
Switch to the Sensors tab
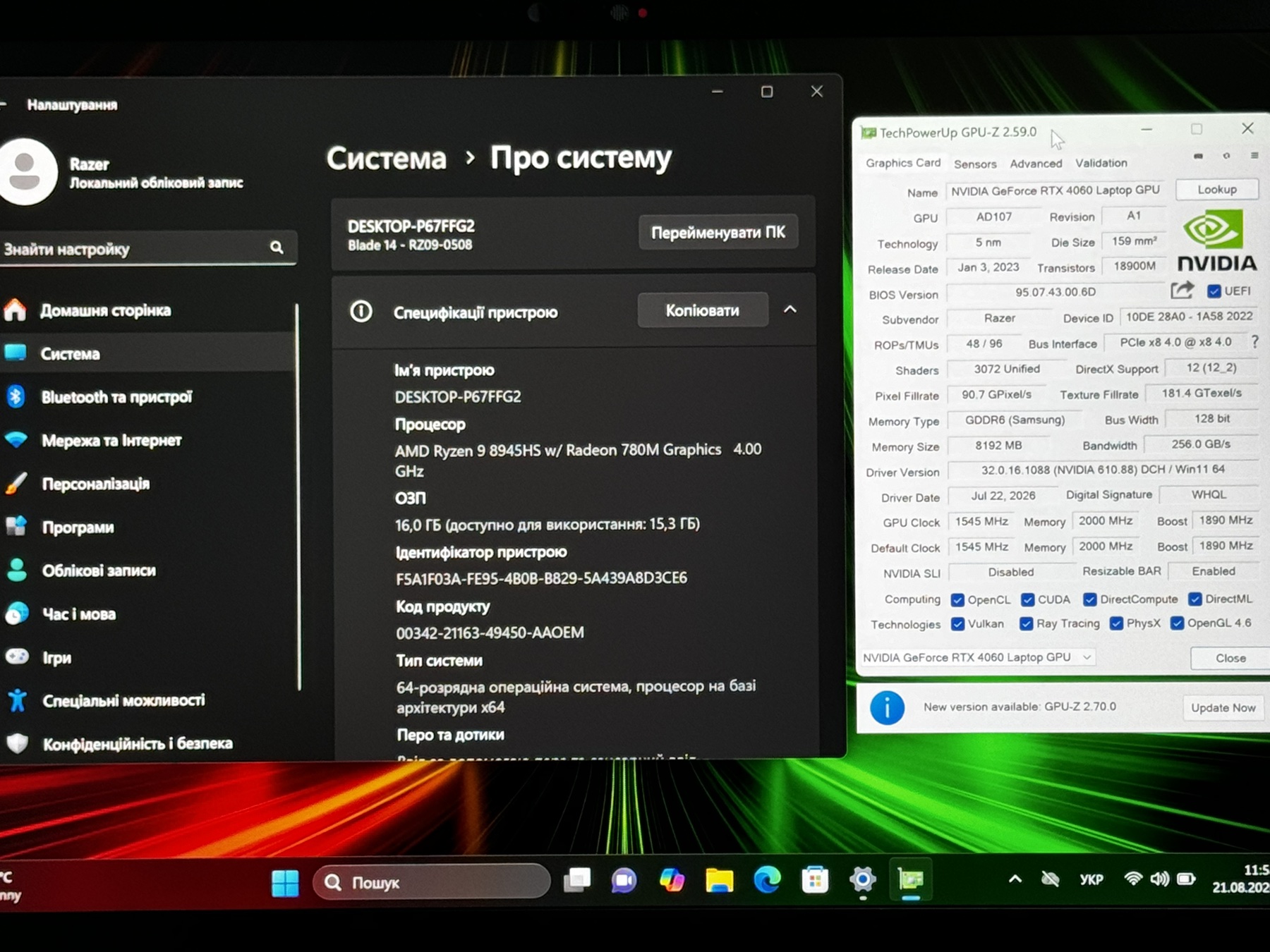(x=975, y=164)
